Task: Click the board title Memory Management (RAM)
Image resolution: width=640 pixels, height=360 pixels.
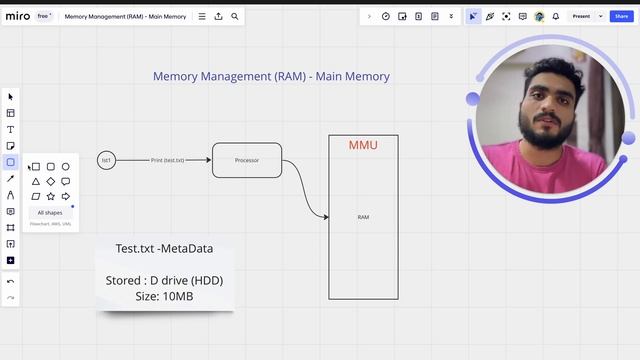Action: 125,17
